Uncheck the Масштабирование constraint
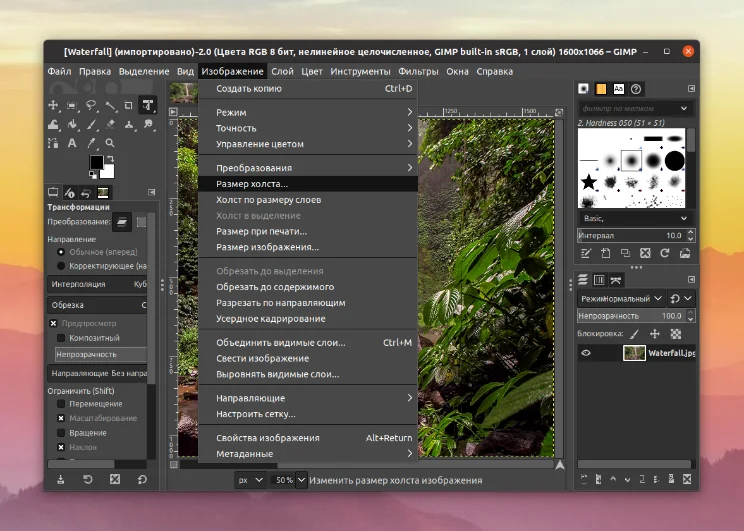 (x=61, y=418)
